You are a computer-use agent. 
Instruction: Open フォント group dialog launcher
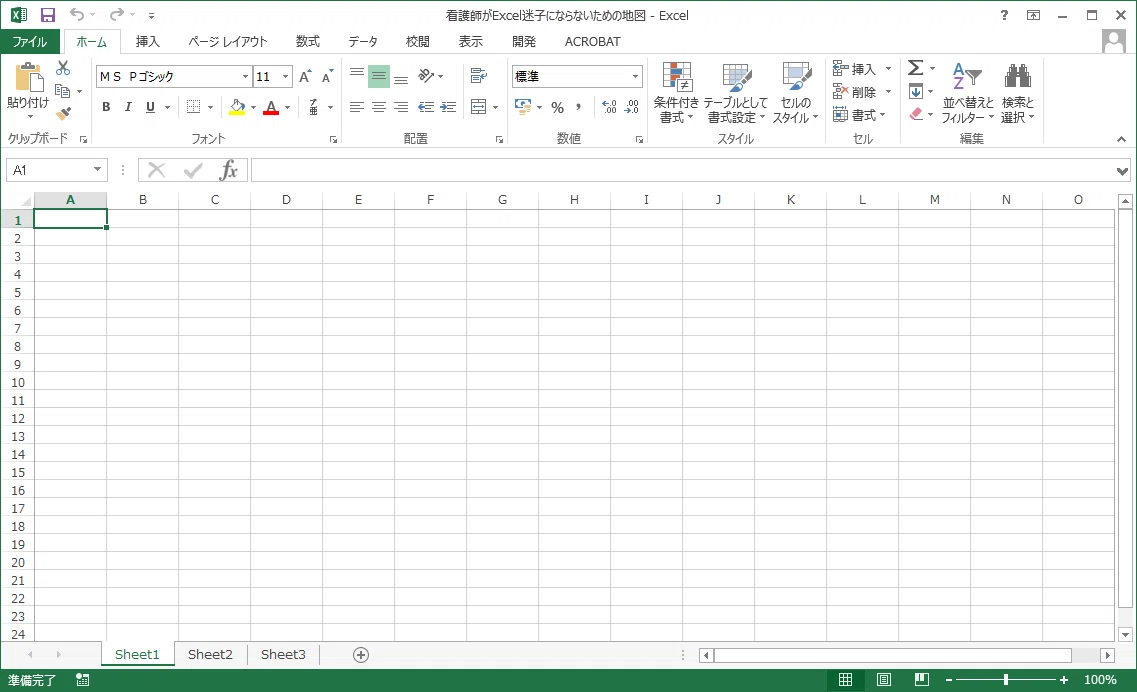[333, 139]
